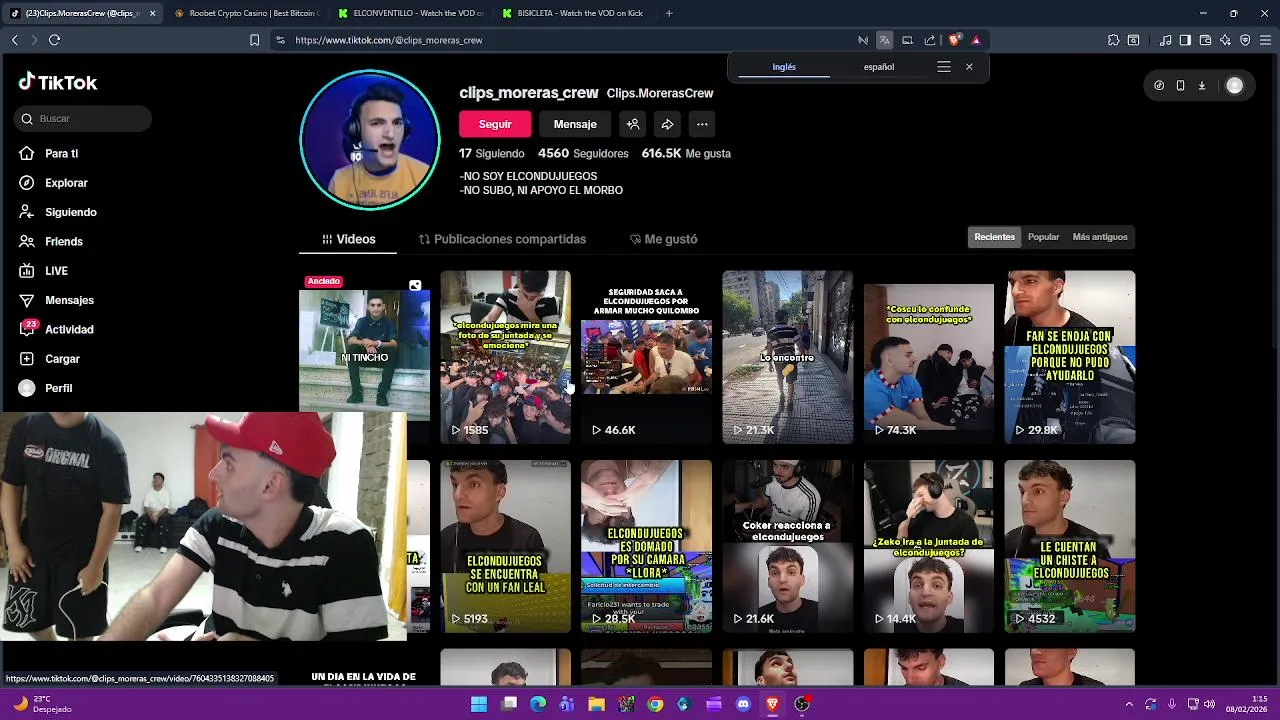Open the clips_moreras_crew profile picture

coord(370,140)
